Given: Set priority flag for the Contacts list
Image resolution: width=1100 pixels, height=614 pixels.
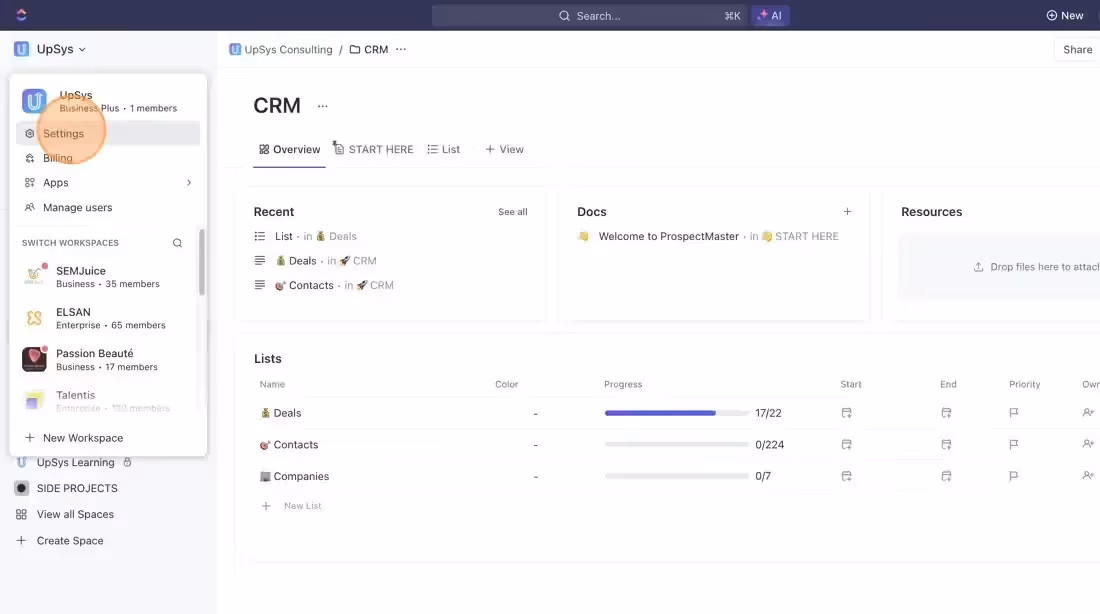Looking at the screenshot, I should 1013,444.
